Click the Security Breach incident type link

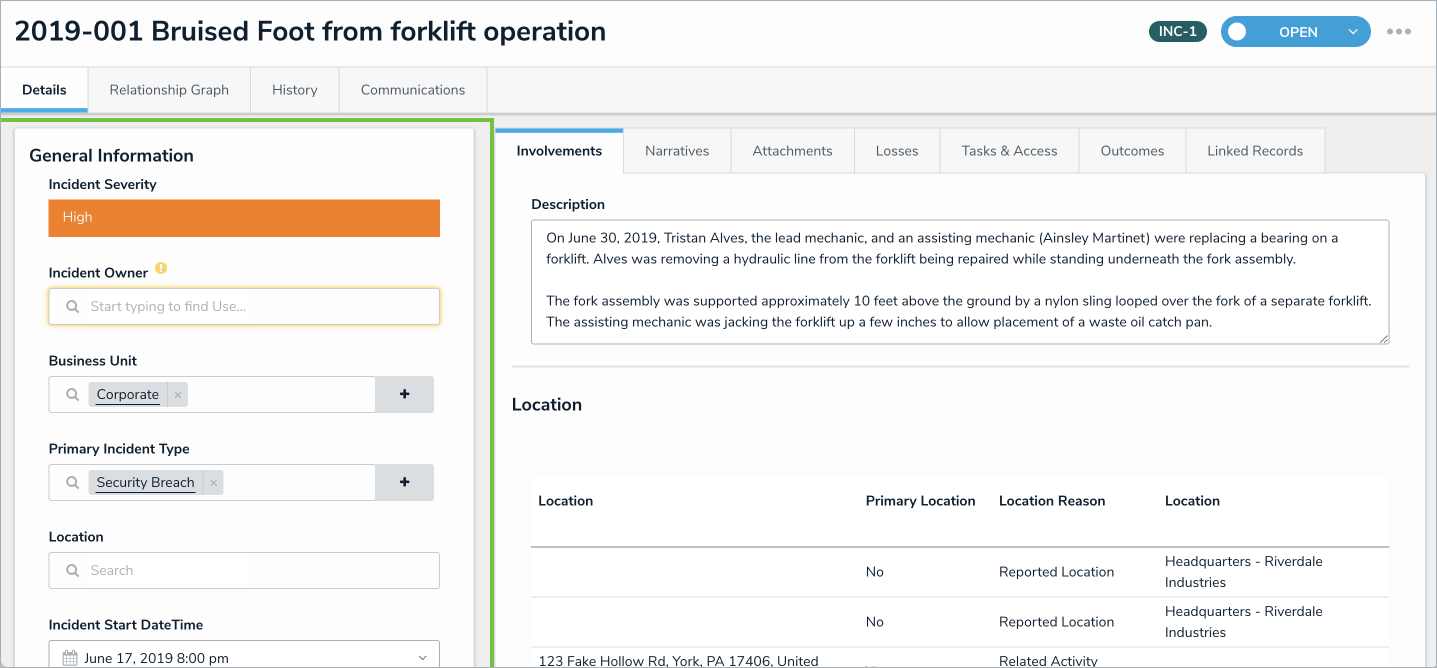[146, 483]
